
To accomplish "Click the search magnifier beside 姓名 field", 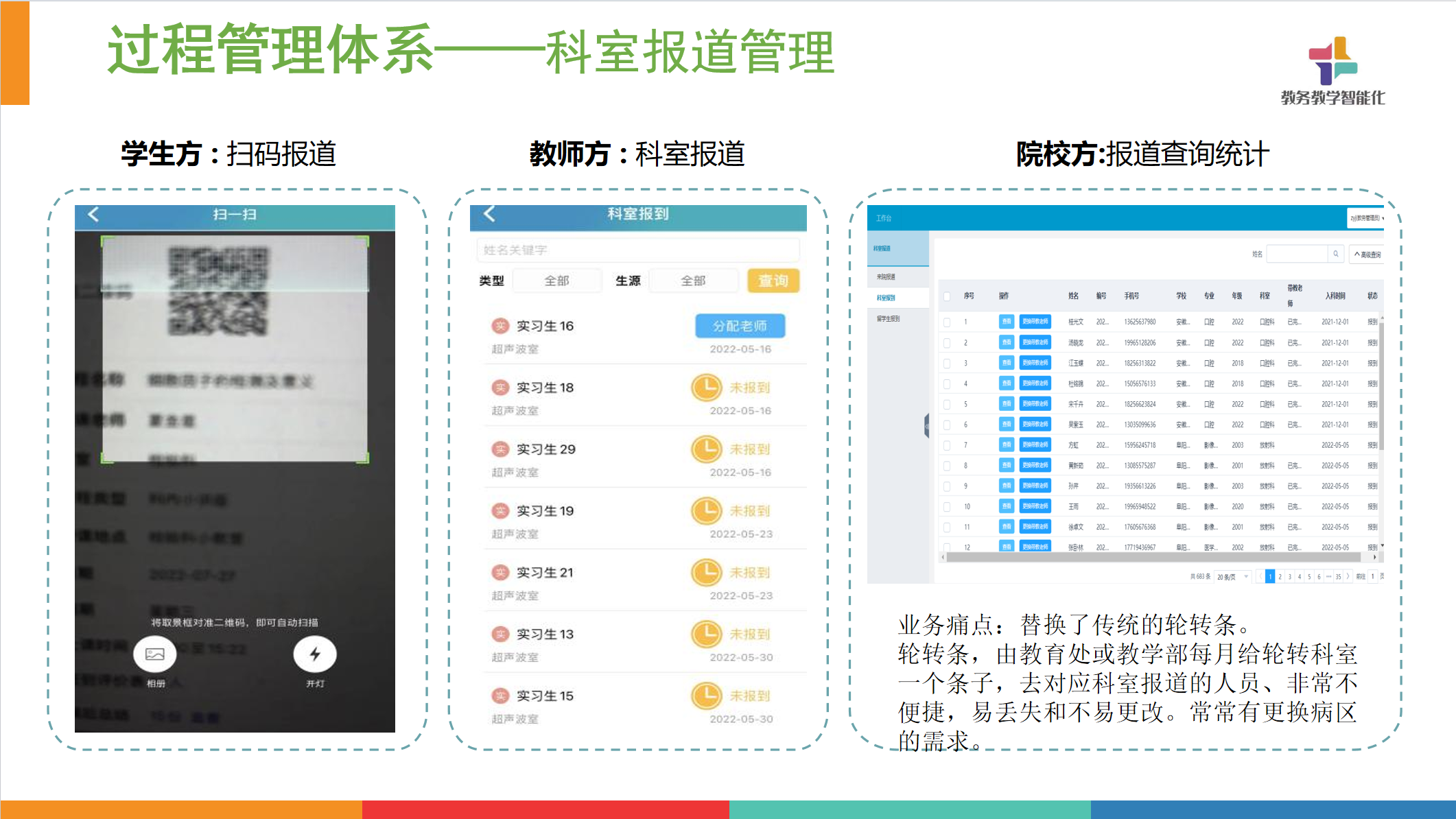I will point(1335,254).
